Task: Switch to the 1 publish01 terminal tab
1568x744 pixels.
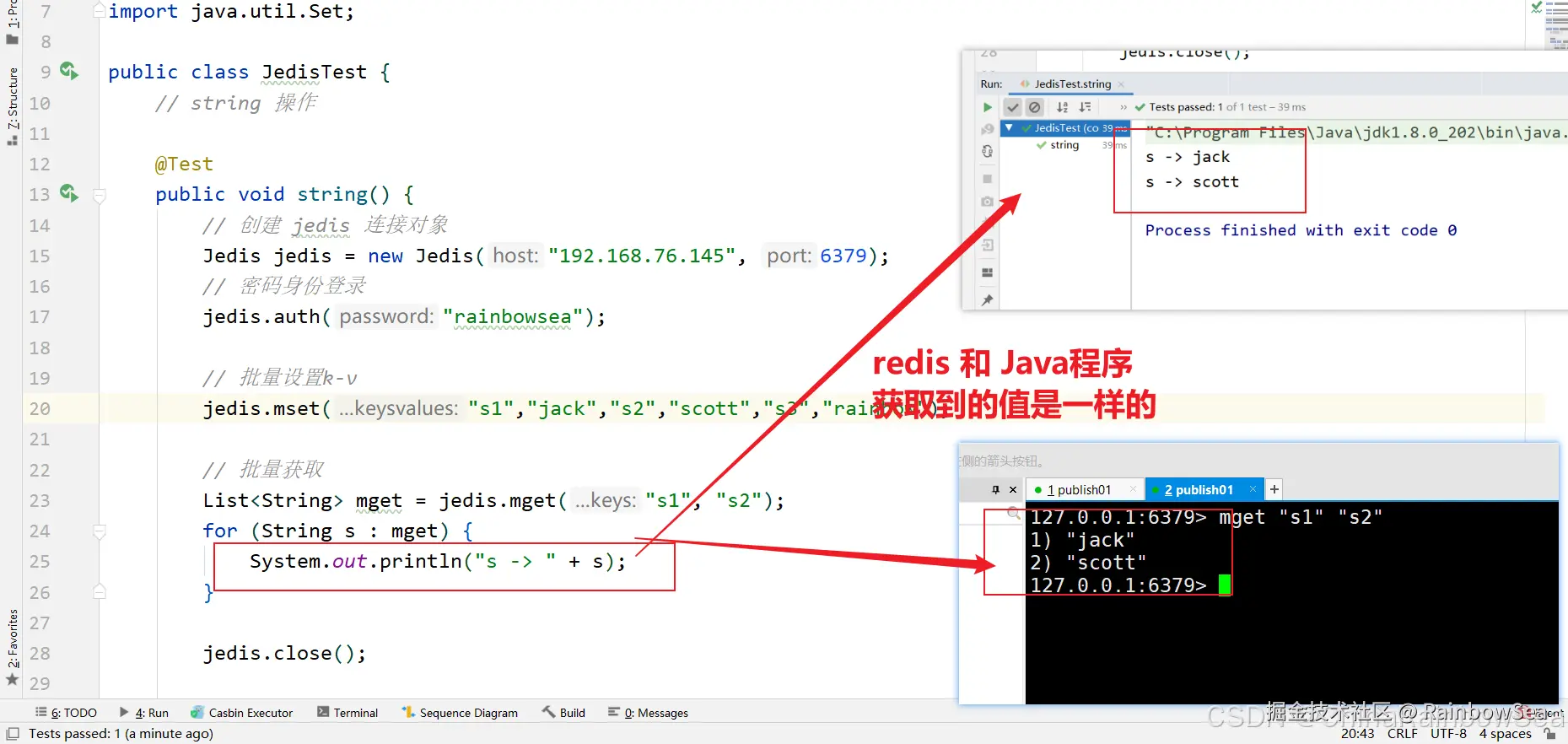Action: click(1079, 490)
